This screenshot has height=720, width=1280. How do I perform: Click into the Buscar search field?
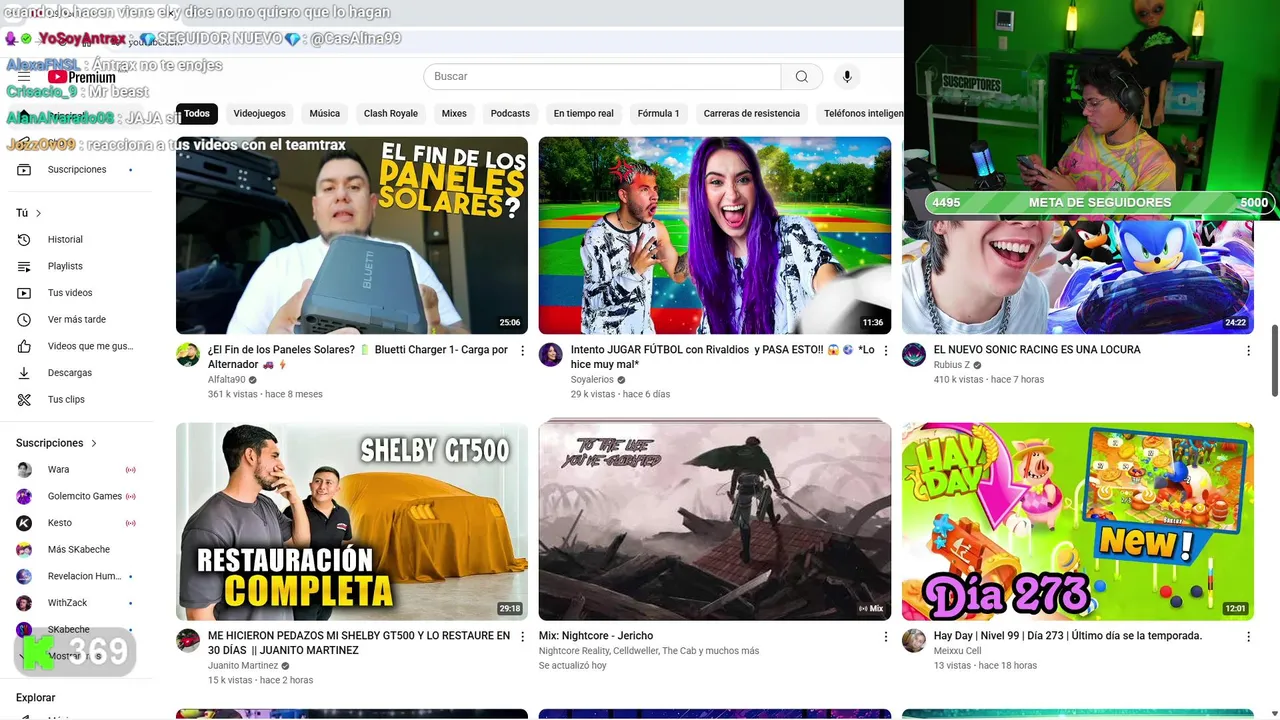(x=602, y=77)
